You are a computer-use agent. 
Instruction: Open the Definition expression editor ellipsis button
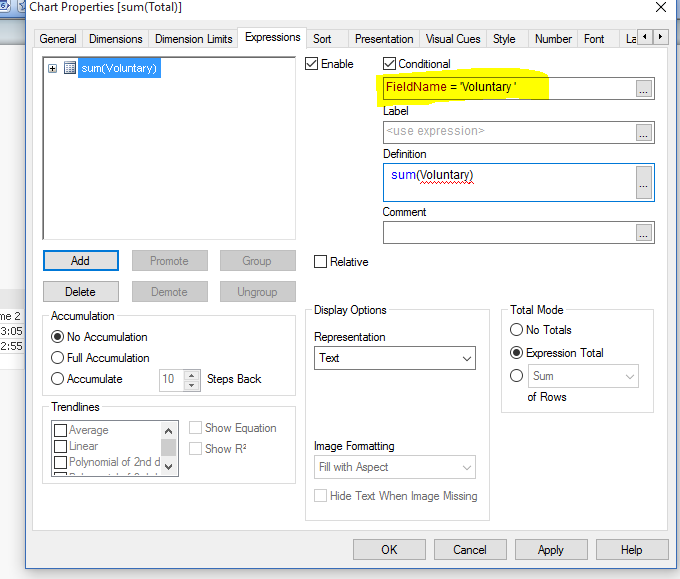click(x=644, y=182)
